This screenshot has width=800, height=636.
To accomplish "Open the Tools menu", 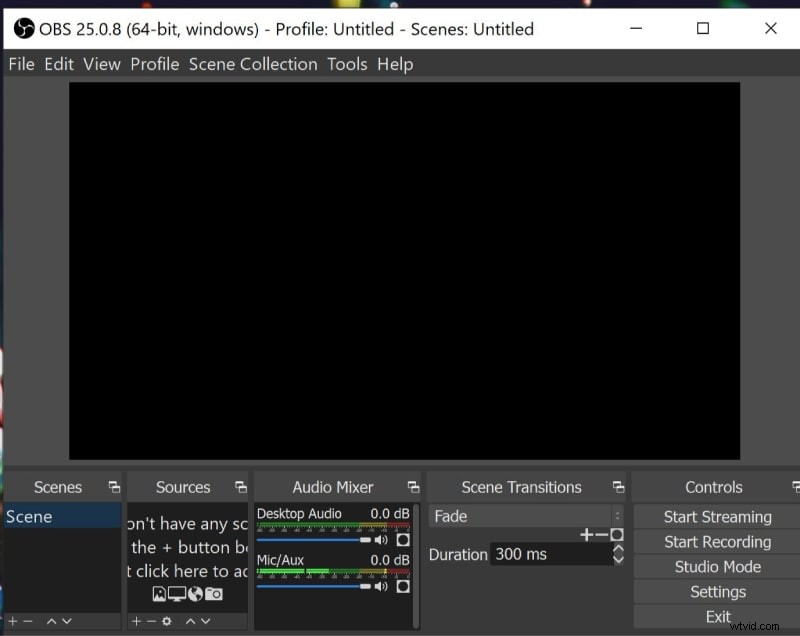I will (346, 63).
